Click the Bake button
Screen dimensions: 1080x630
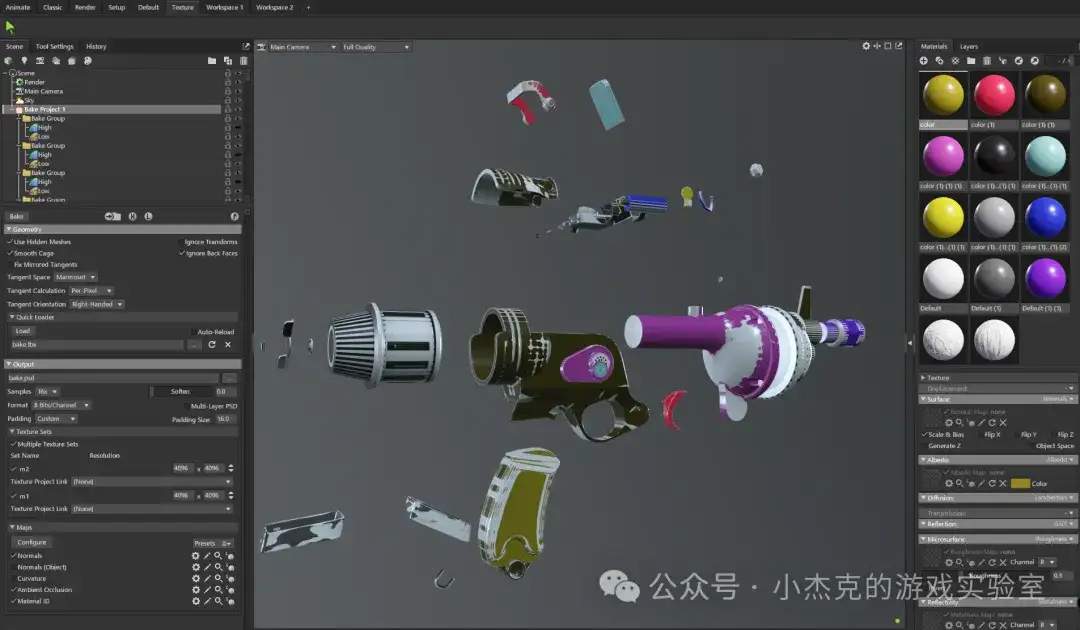point(16,216)
